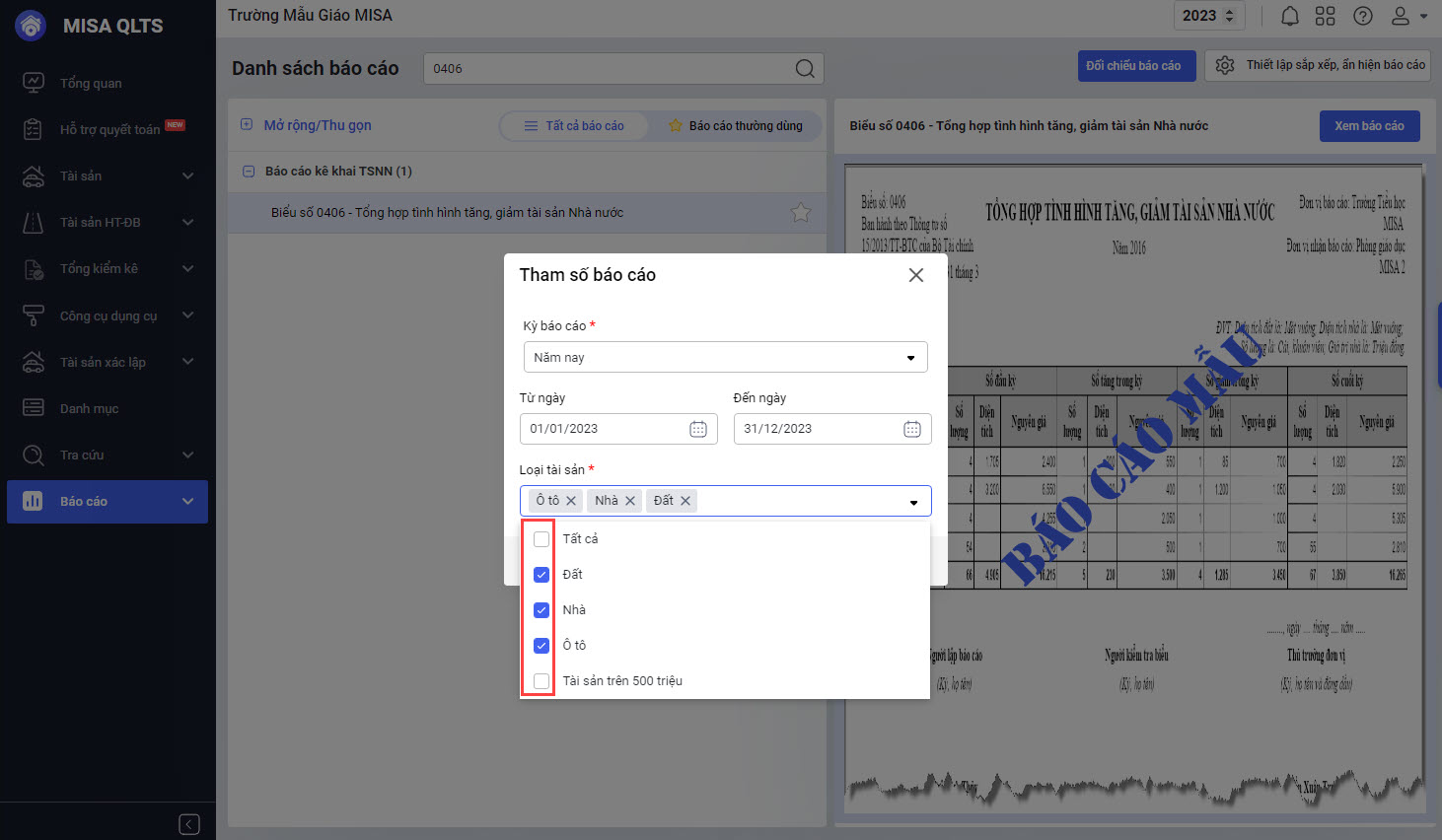Click the Đến ngày date field
The width and height of the screenshot is (1442, 840).
click(x=832, y=429)
